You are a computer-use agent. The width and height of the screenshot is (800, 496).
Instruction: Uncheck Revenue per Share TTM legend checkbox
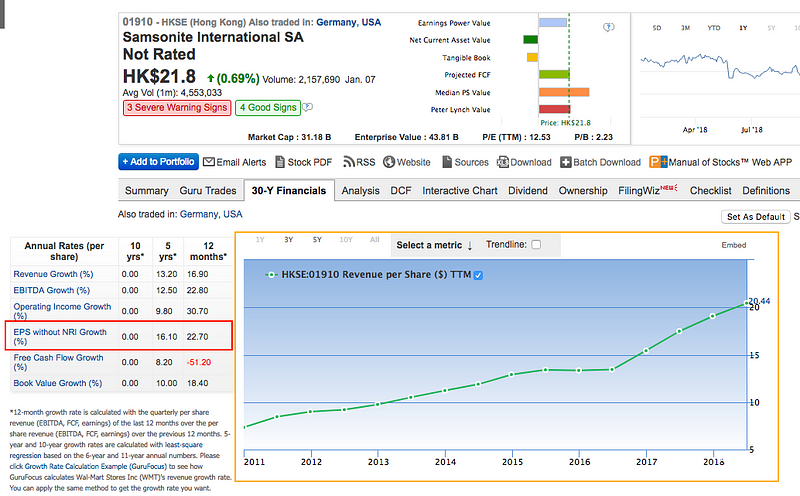point(478,275)
